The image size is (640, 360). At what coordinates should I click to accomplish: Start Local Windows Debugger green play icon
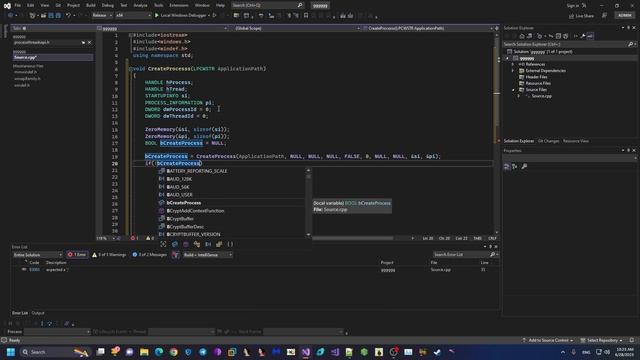[x=157, y=16]
